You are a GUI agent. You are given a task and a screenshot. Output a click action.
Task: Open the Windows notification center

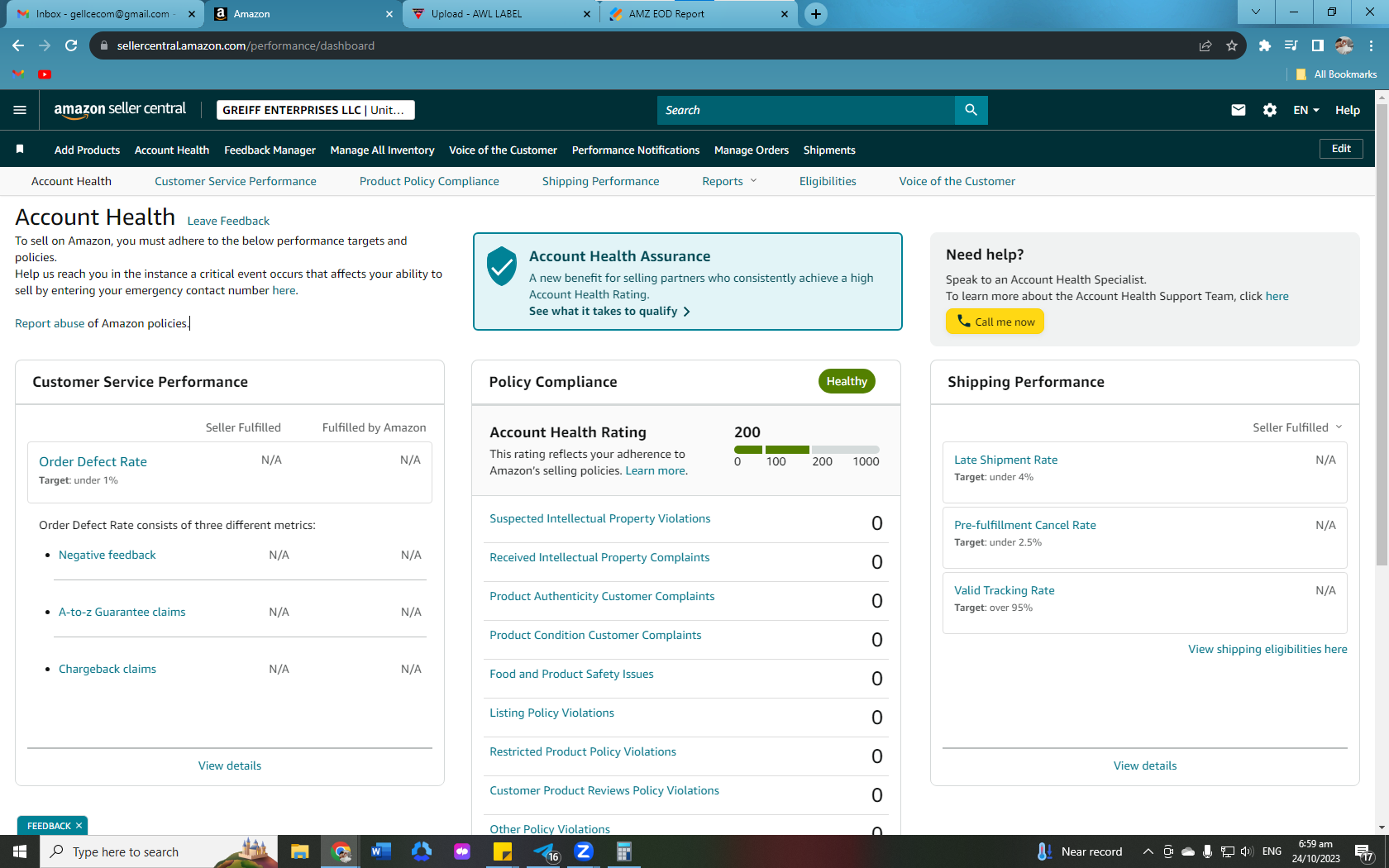[x=1364, y=851]
